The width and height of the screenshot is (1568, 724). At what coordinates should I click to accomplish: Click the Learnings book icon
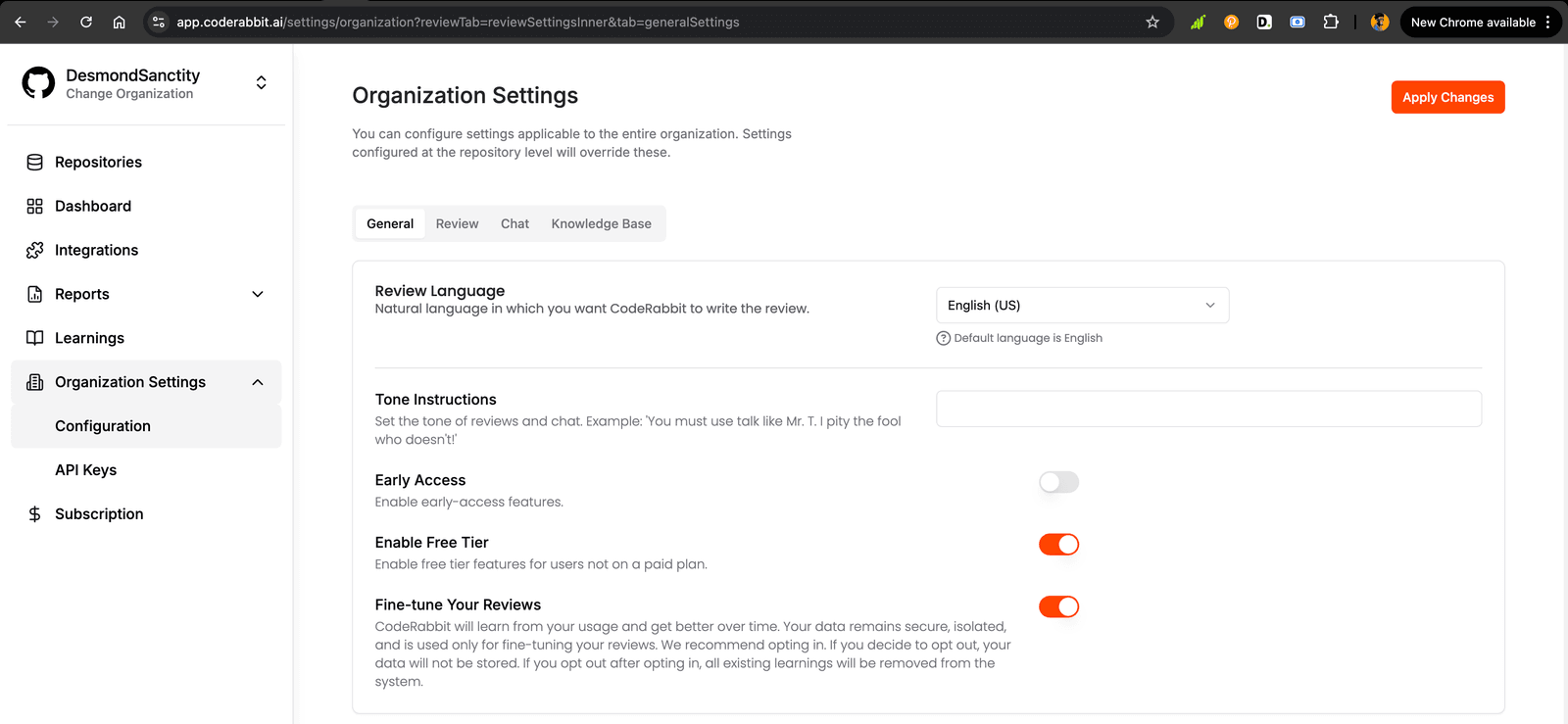click(x=35, y=338)
